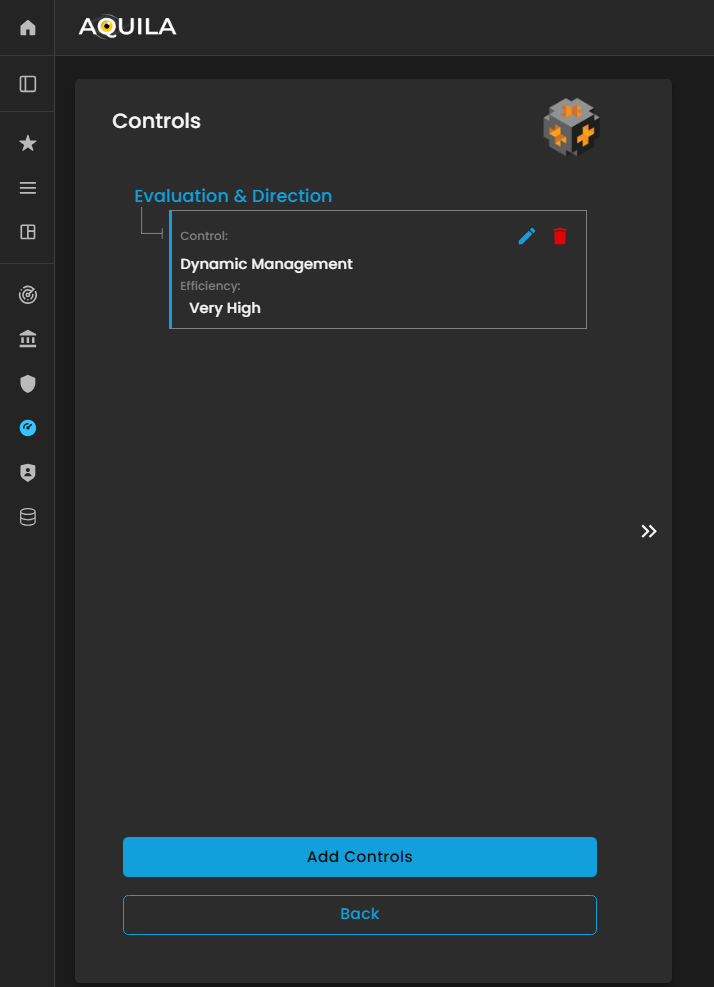Image resolution: width=714 pixels, height=987 pixels.
Task: Click the bank building icon
Action: 28,340
